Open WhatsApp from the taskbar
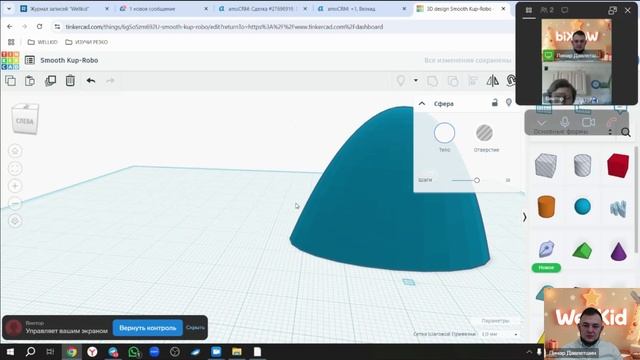Image resolution: width=640 pixels, height=360 pixels. click(133, 351)
